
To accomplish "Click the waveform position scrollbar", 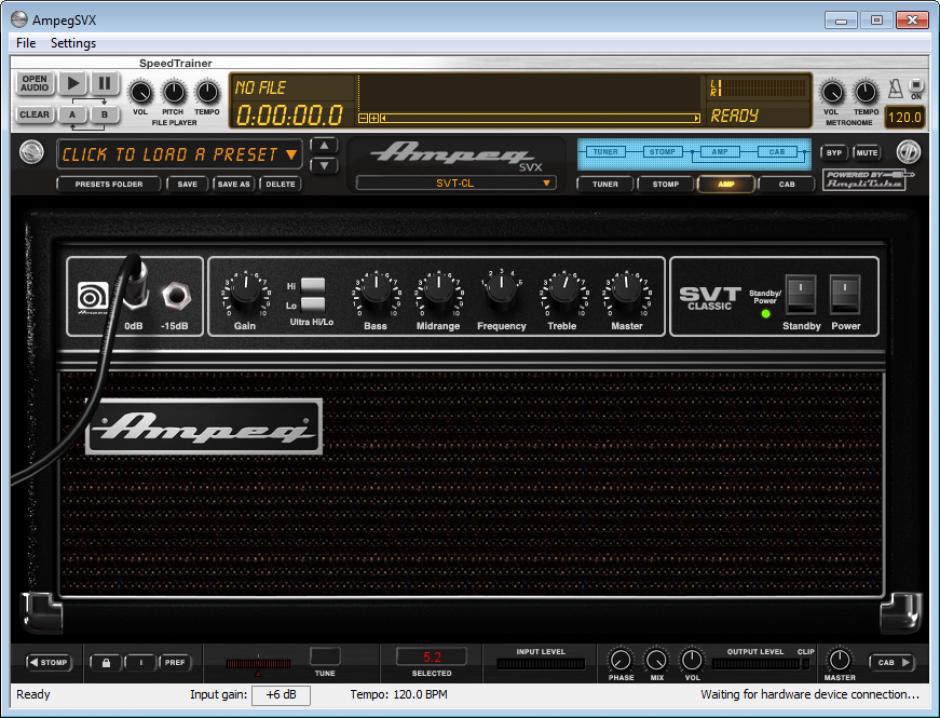I will (540, 119).
